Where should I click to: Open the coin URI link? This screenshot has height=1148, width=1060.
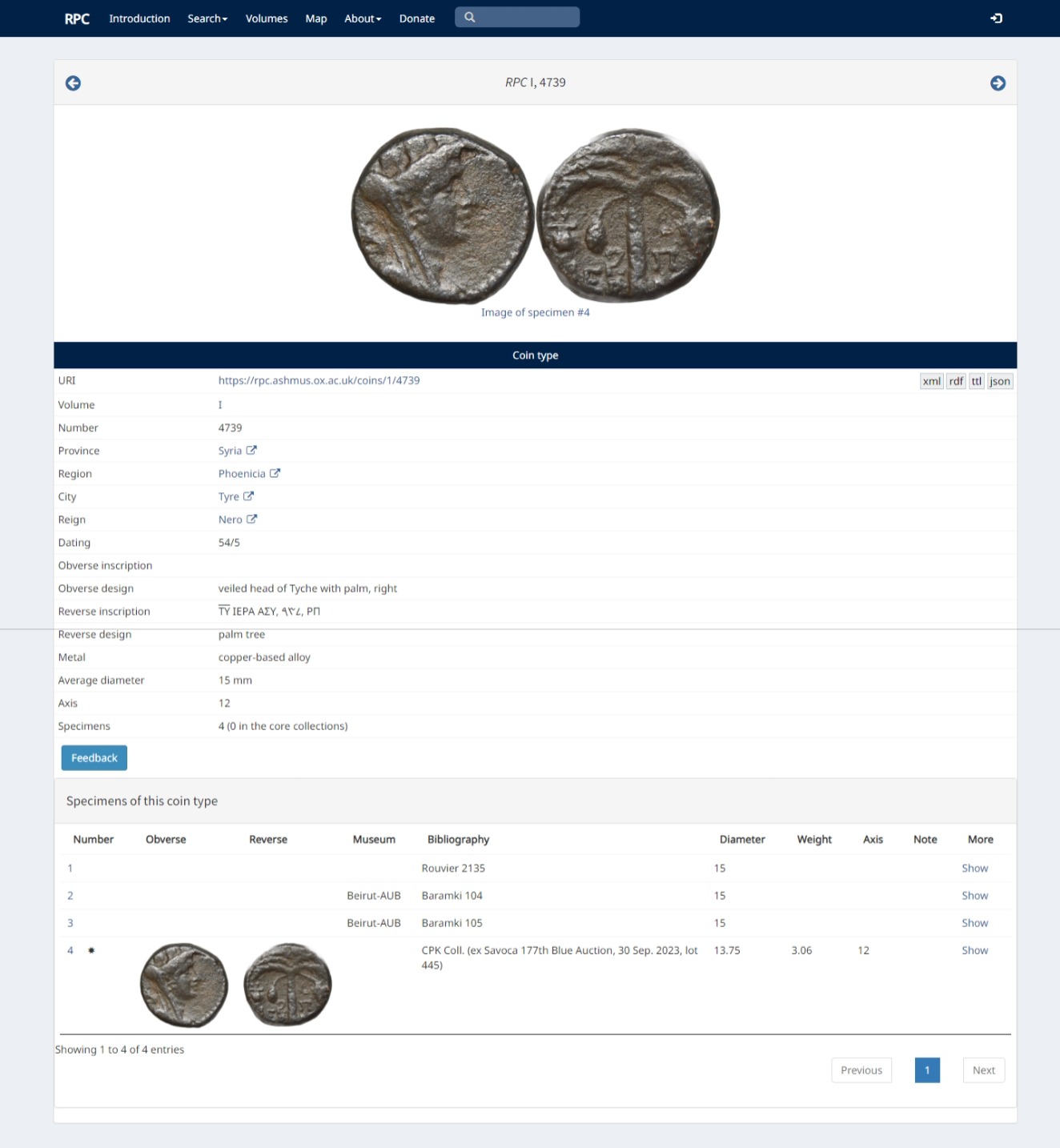coord(319,380)
